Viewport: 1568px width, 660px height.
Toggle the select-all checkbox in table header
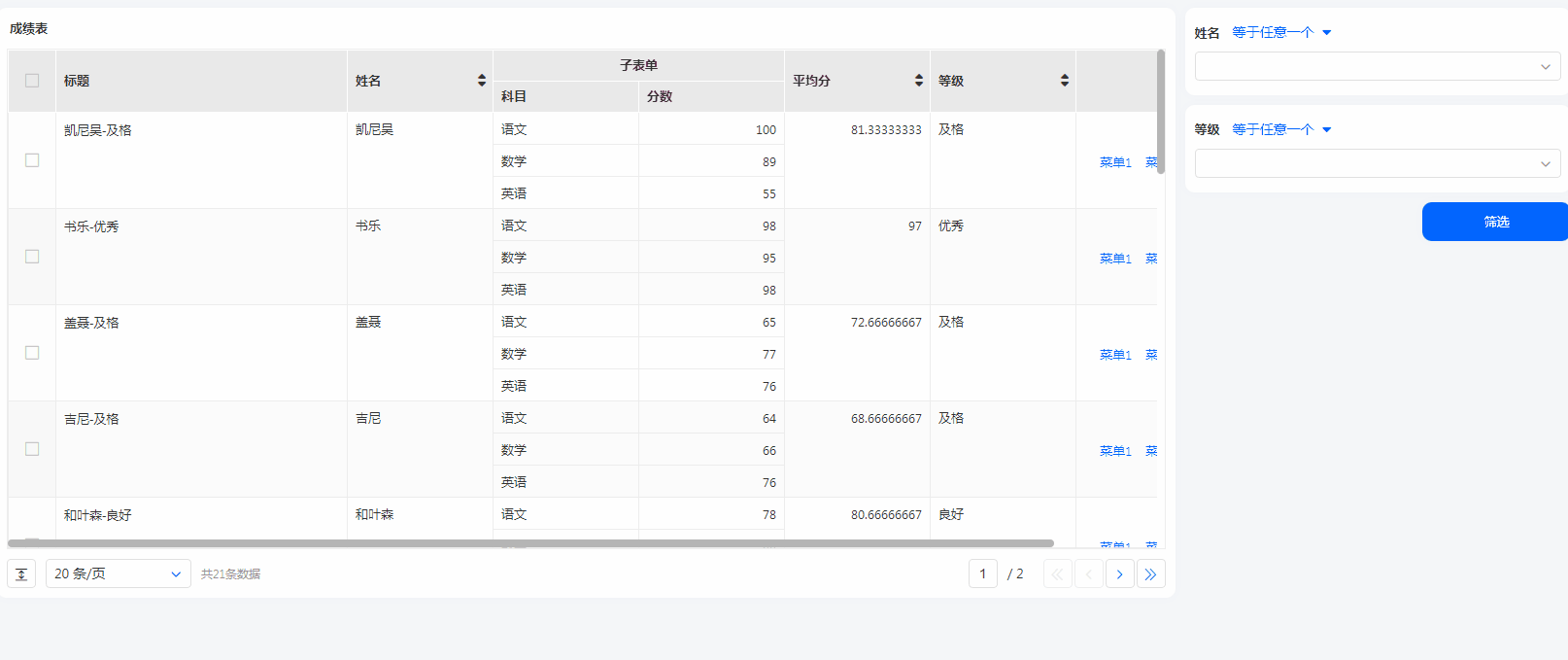pos(32,81)
